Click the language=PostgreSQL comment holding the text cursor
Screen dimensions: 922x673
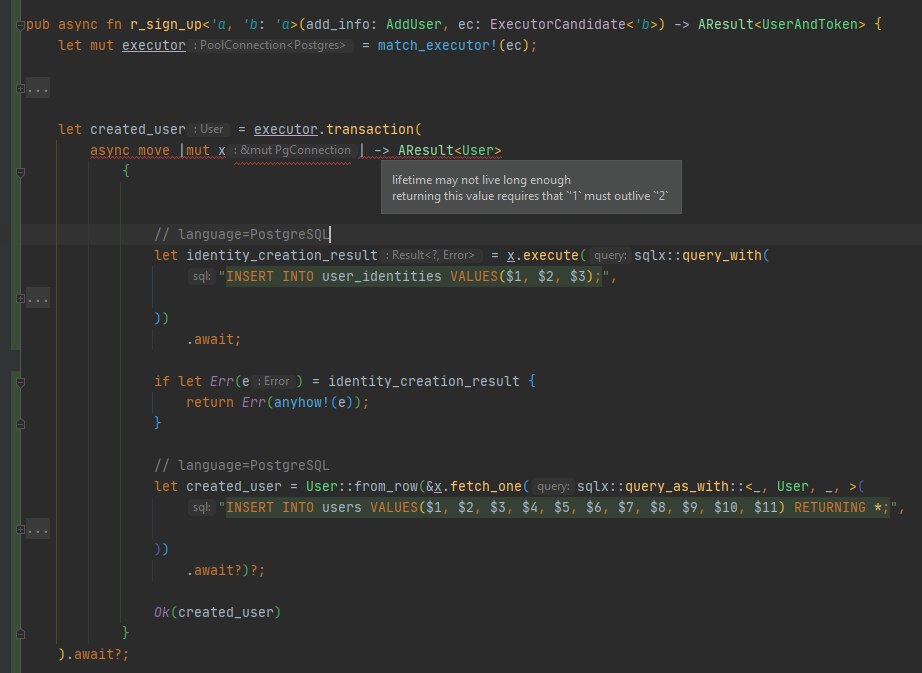(x=242, y=235)
